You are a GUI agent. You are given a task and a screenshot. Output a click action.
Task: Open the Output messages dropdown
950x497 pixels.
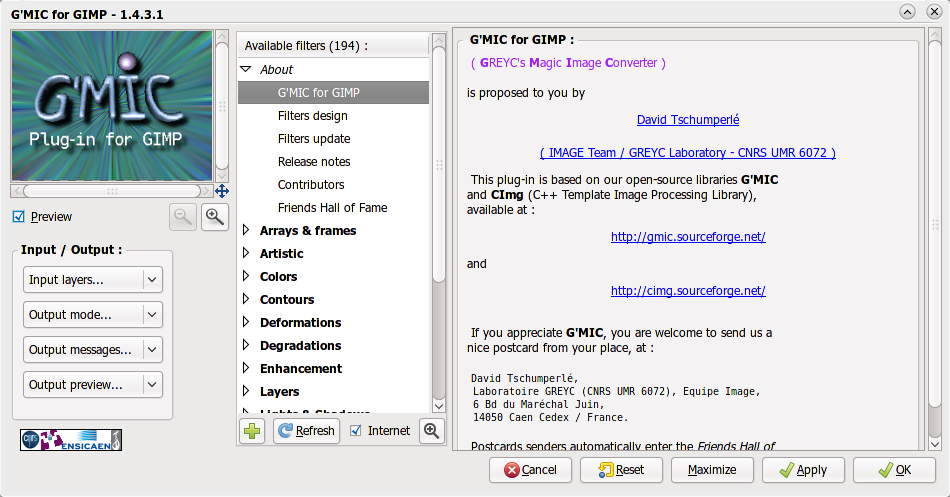[93, 350]
